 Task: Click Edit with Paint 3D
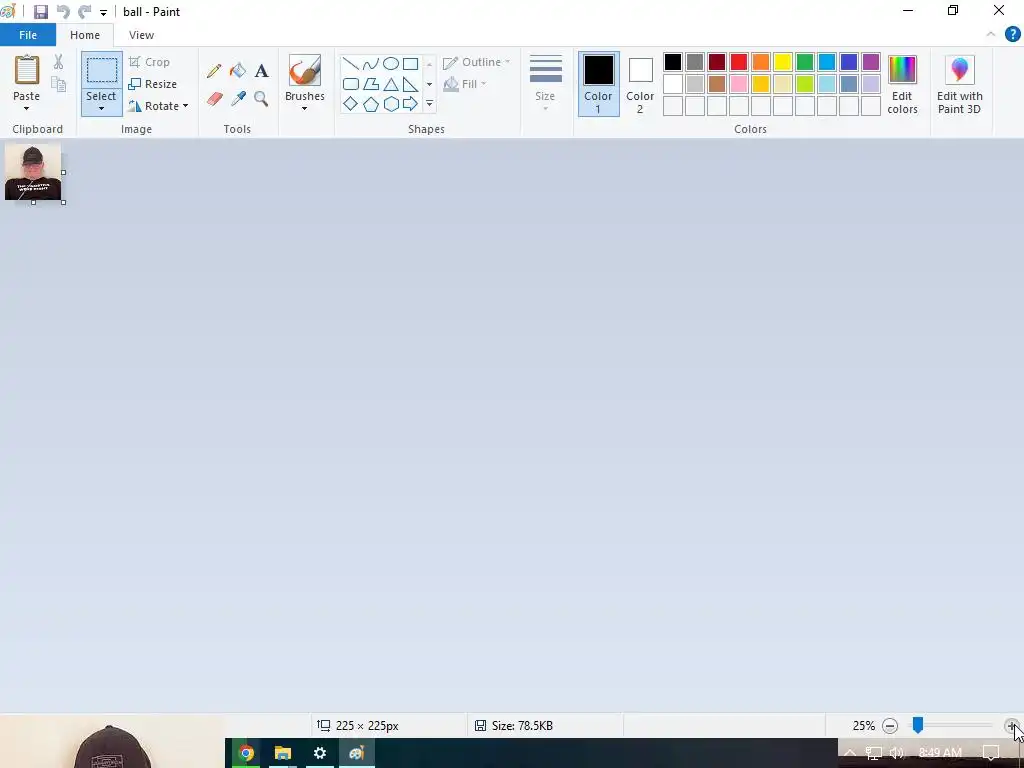pyautogui.click(x=959, y=84)
